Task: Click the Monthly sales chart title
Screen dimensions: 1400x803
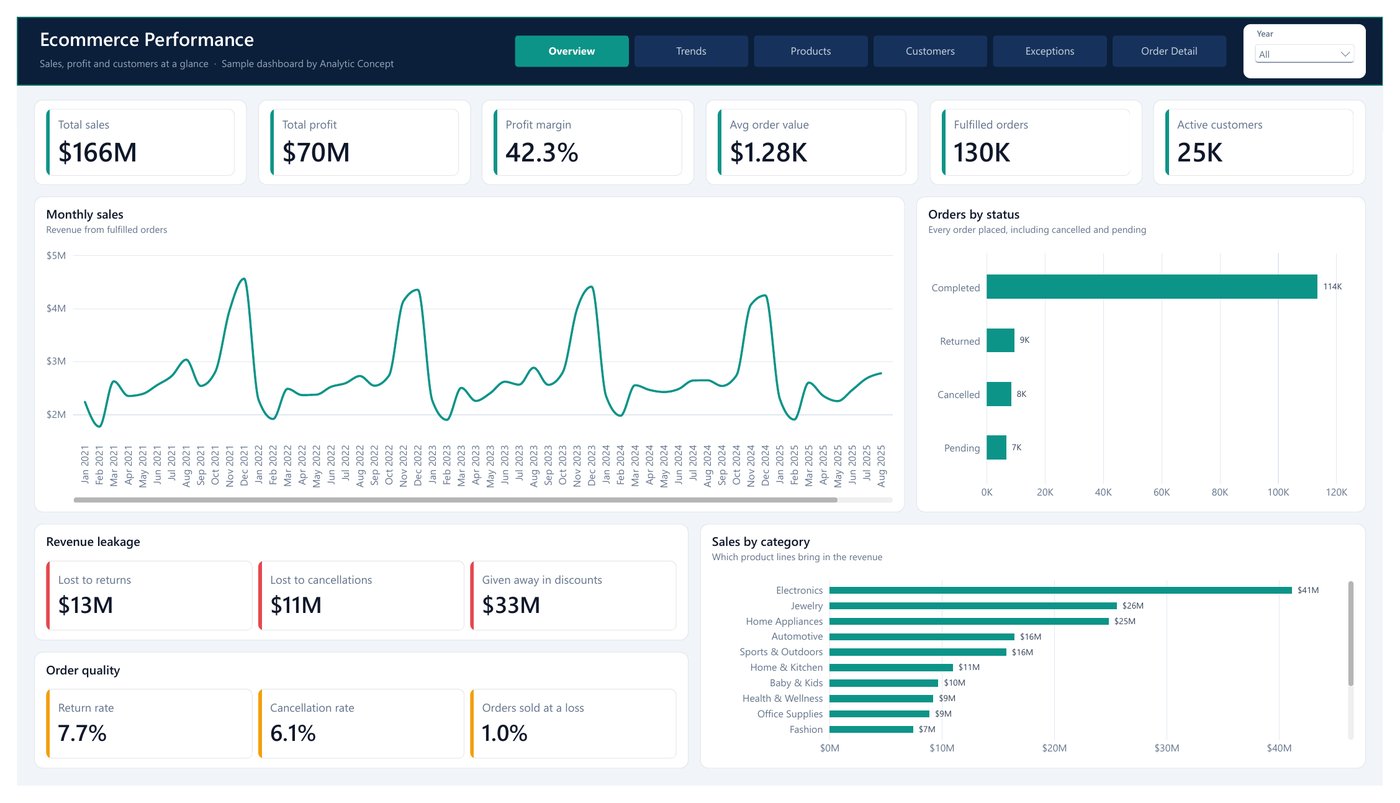Action: pos(85,214)
